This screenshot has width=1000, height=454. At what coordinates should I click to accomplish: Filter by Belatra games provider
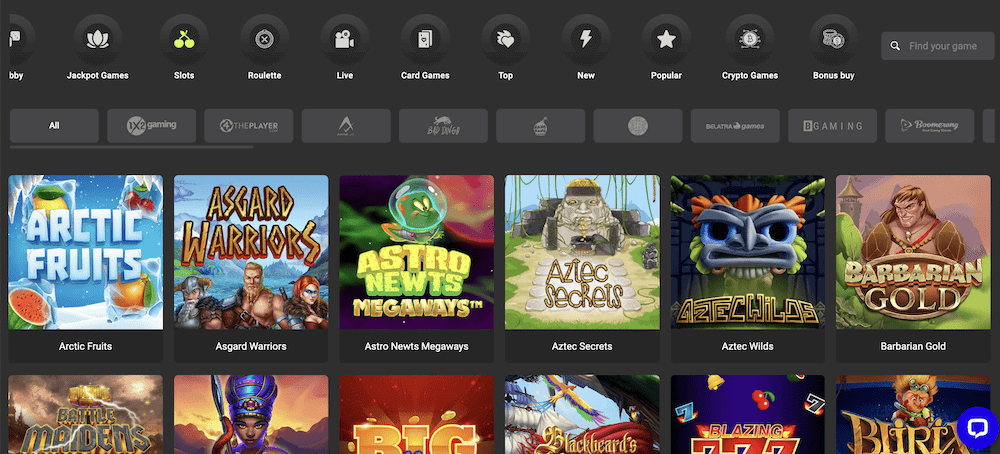coord(735,126)
